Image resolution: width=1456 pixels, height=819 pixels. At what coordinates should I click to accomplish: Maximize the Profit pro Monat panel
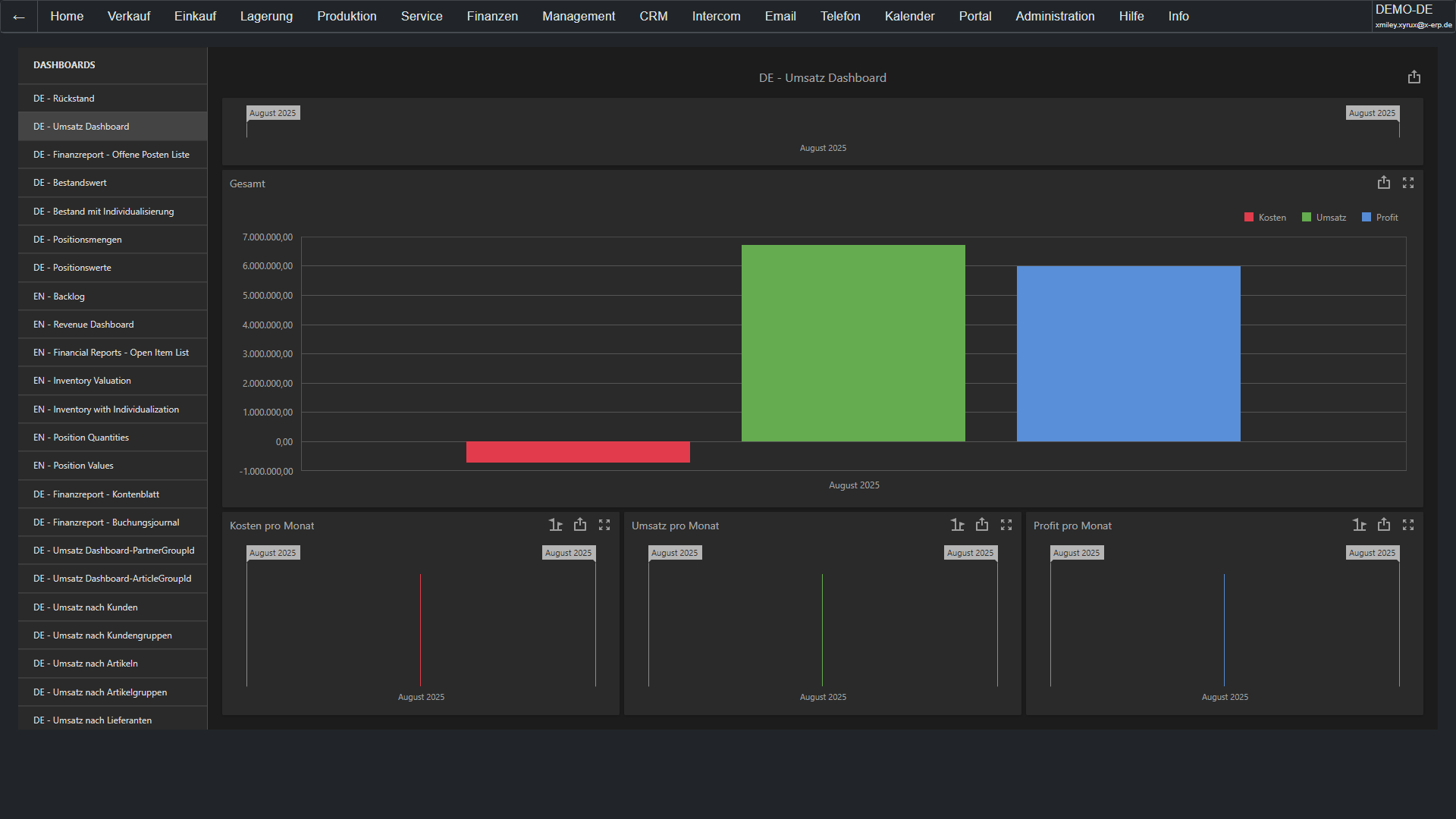click(1407, 525)
